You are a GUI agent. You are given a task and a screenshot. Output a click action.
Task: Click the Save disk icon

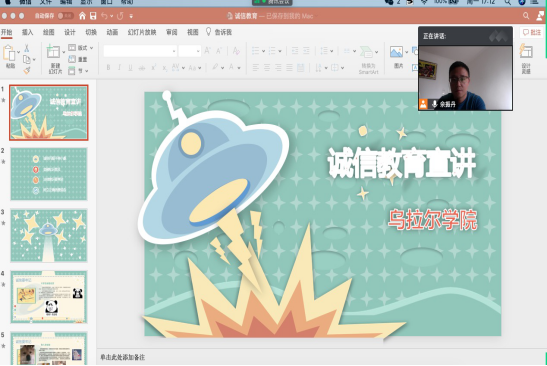coord(93,16)
